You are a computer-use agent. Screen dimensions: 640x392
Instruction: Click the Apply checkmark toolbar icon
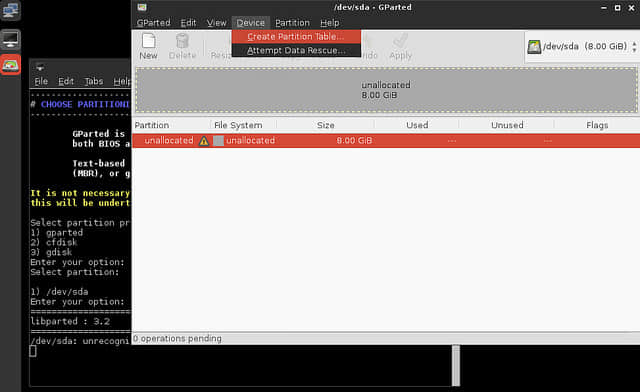click(x=400, y=41)
